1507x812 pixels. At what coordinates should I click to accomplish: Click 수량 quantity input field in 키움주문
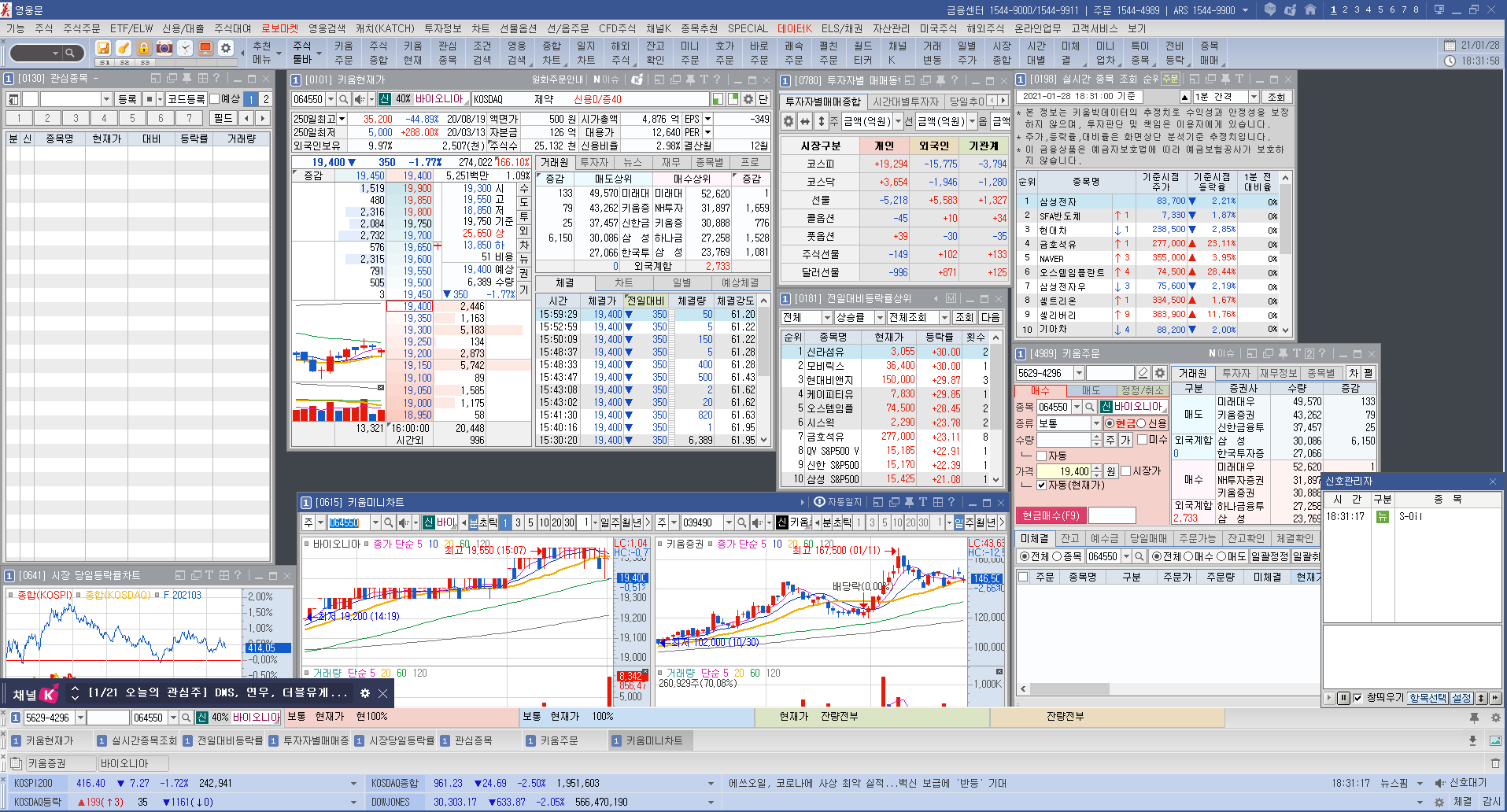tap(1064, 440)
